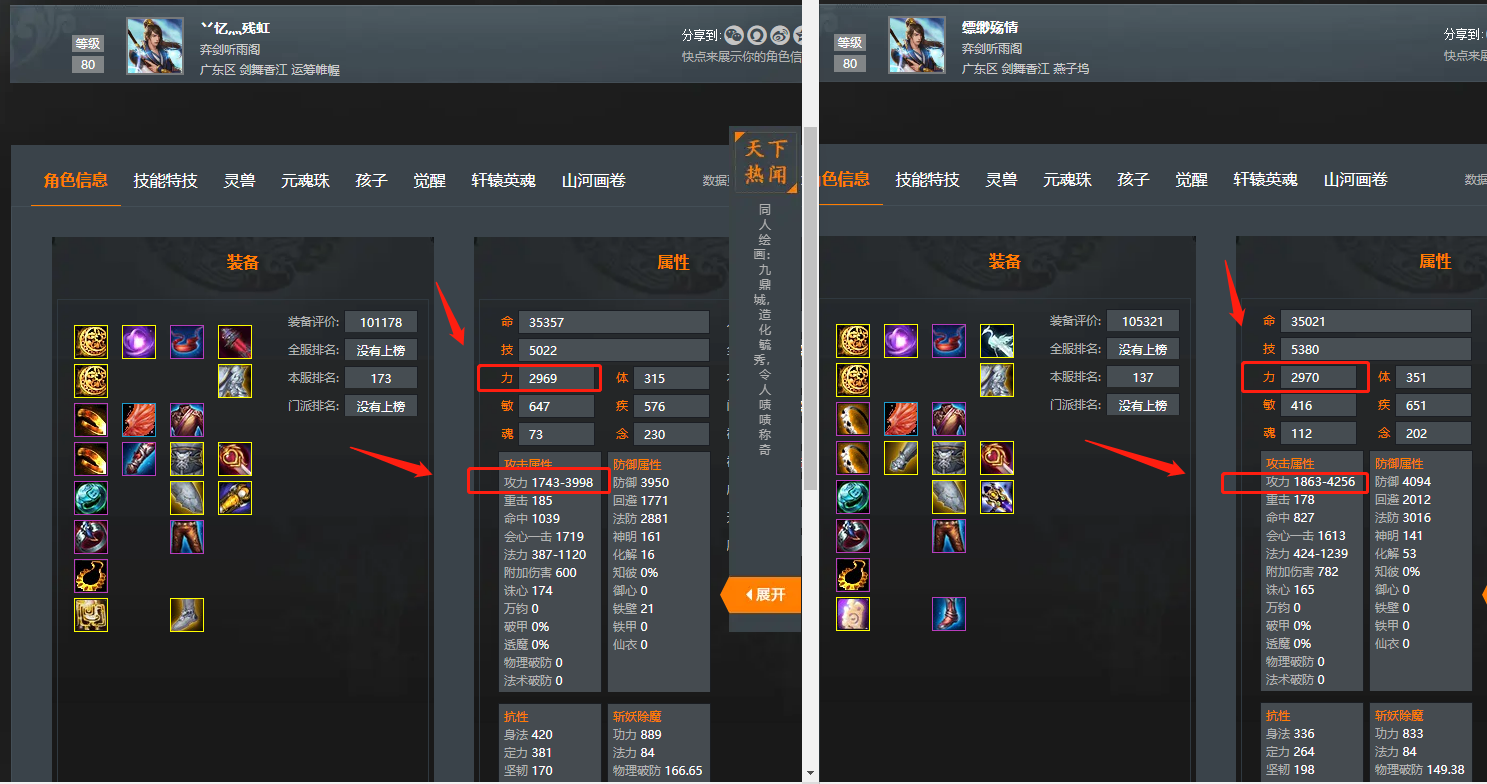Share to Weibo via the share icon

click(780, 35)
